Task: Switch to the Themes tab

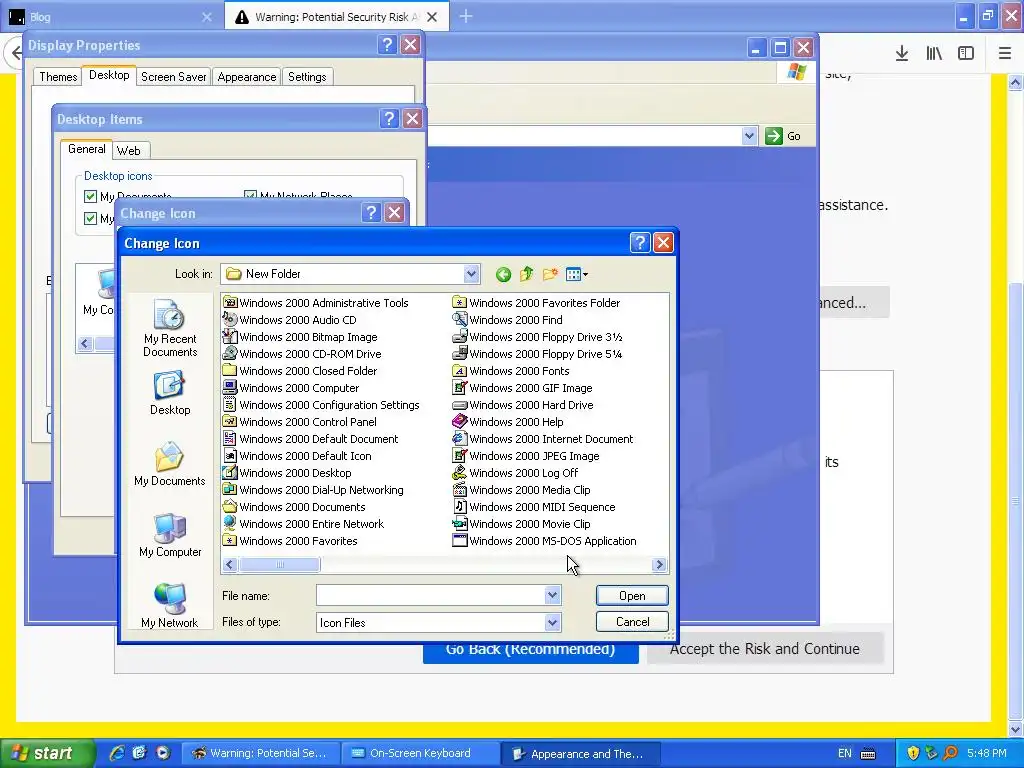Action: point(58,76)
